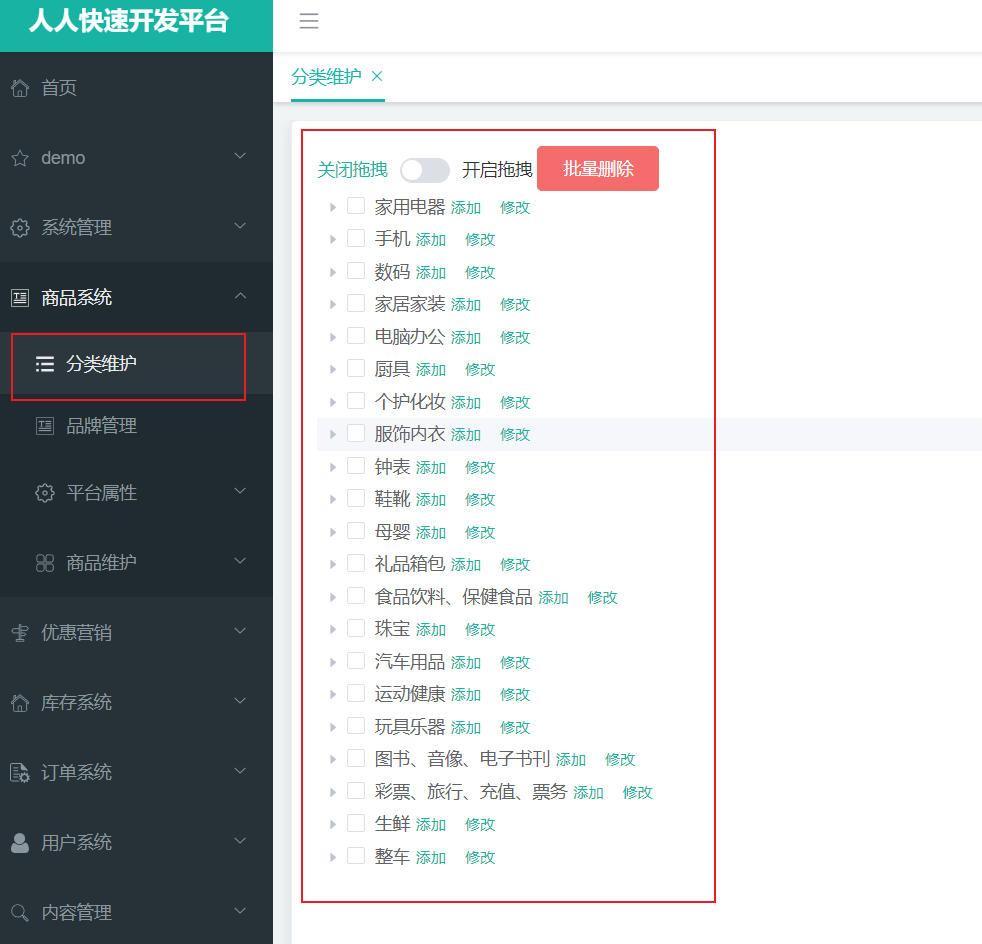Click 添加 next to 家用电器
982x944 pixels.
click(x=466, y=207)
